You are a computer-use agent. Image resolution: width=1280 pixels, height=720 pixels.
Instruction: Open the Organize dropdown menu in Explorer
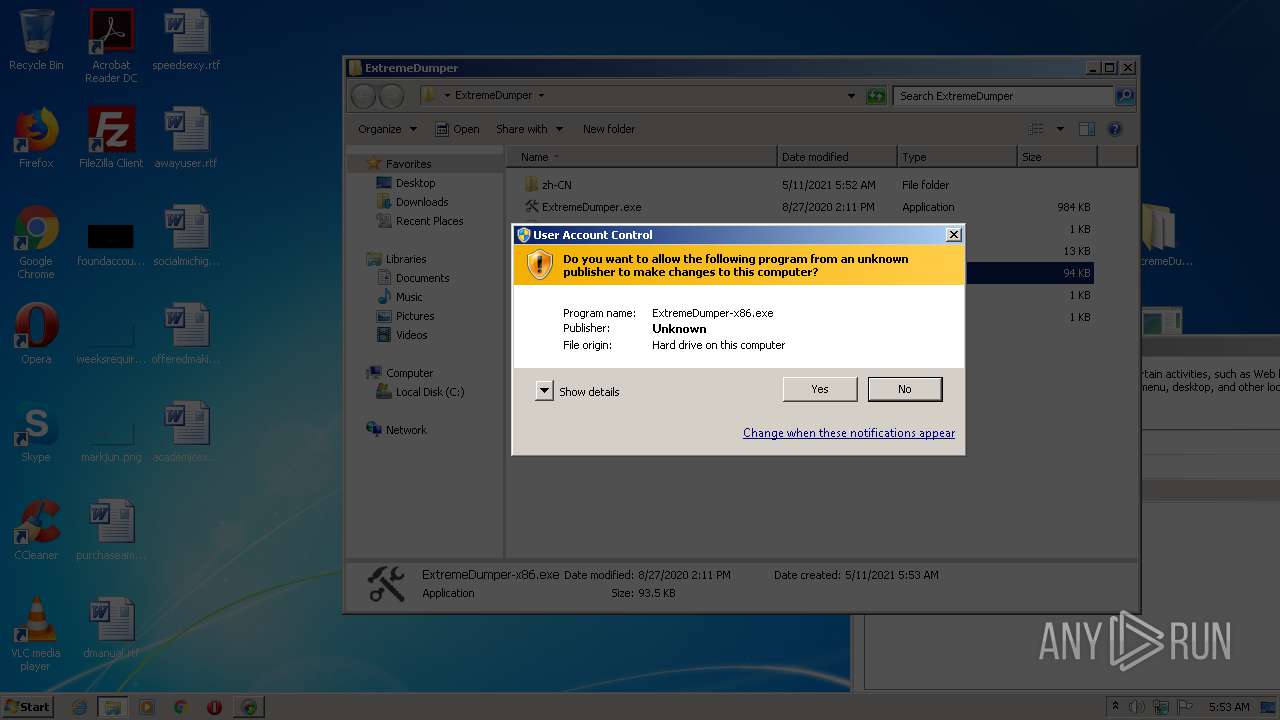point(387,129)
